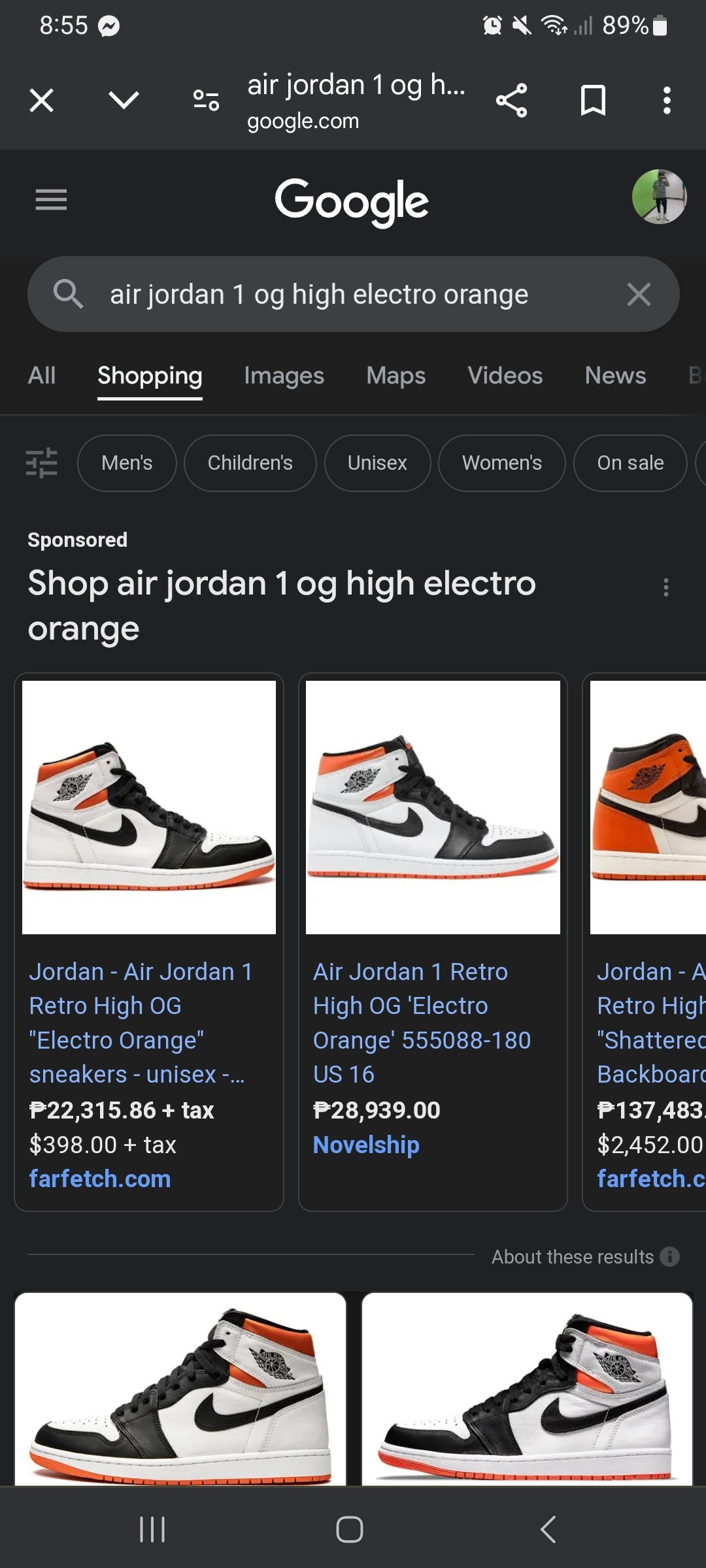The image size is (706, 1568).
Task: Clear the search box text
Action: coord(639,295)
